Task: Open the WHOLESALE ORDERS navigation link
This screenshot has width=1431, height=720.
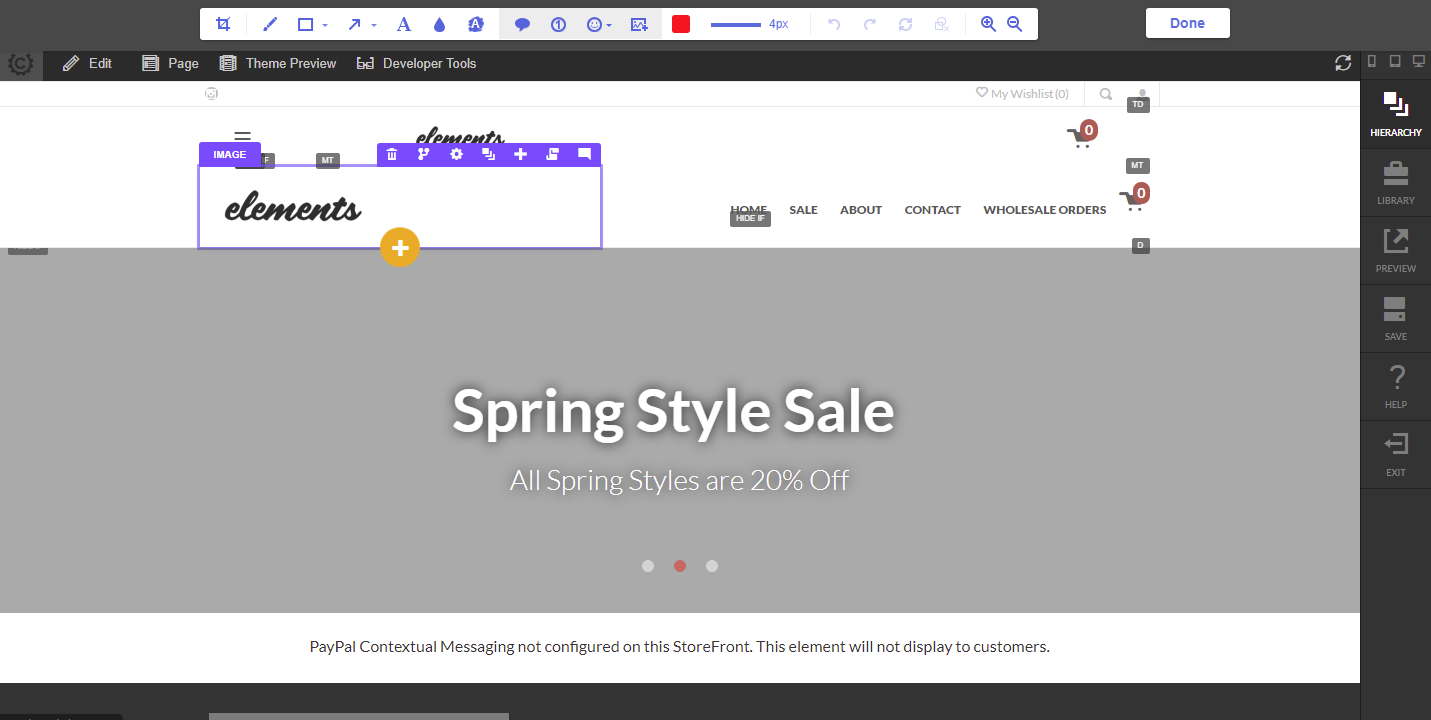Action: tap(1044, 210)
